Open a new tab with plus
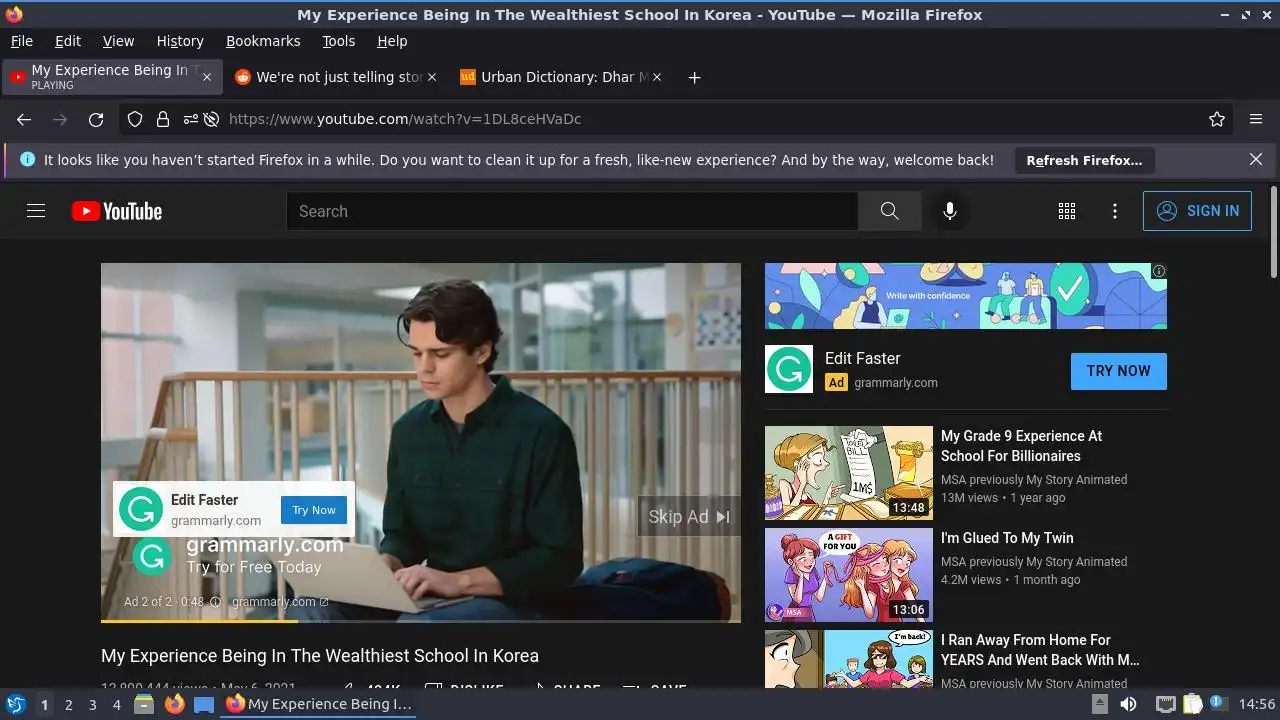The height and width of the screenshot is (720, 1280). [x=694, y=77]
